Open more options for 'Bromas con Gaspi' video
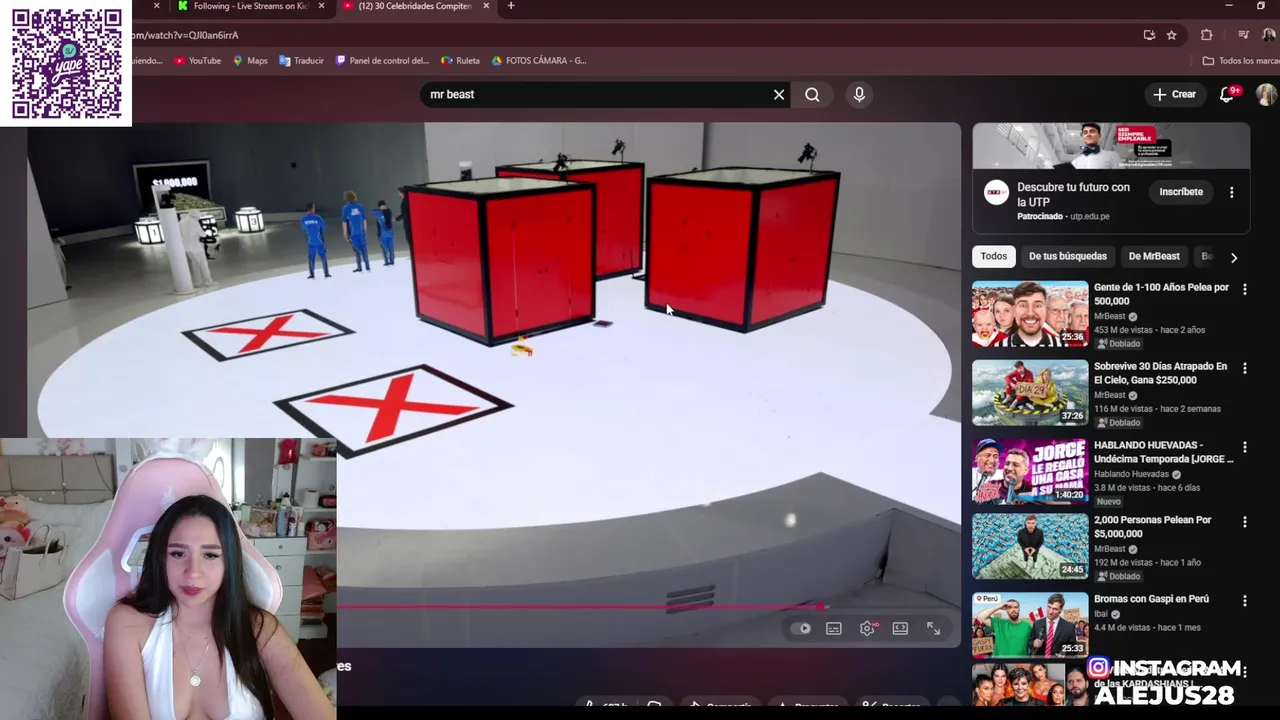Screen dimensions: 1280x720 1245,601
